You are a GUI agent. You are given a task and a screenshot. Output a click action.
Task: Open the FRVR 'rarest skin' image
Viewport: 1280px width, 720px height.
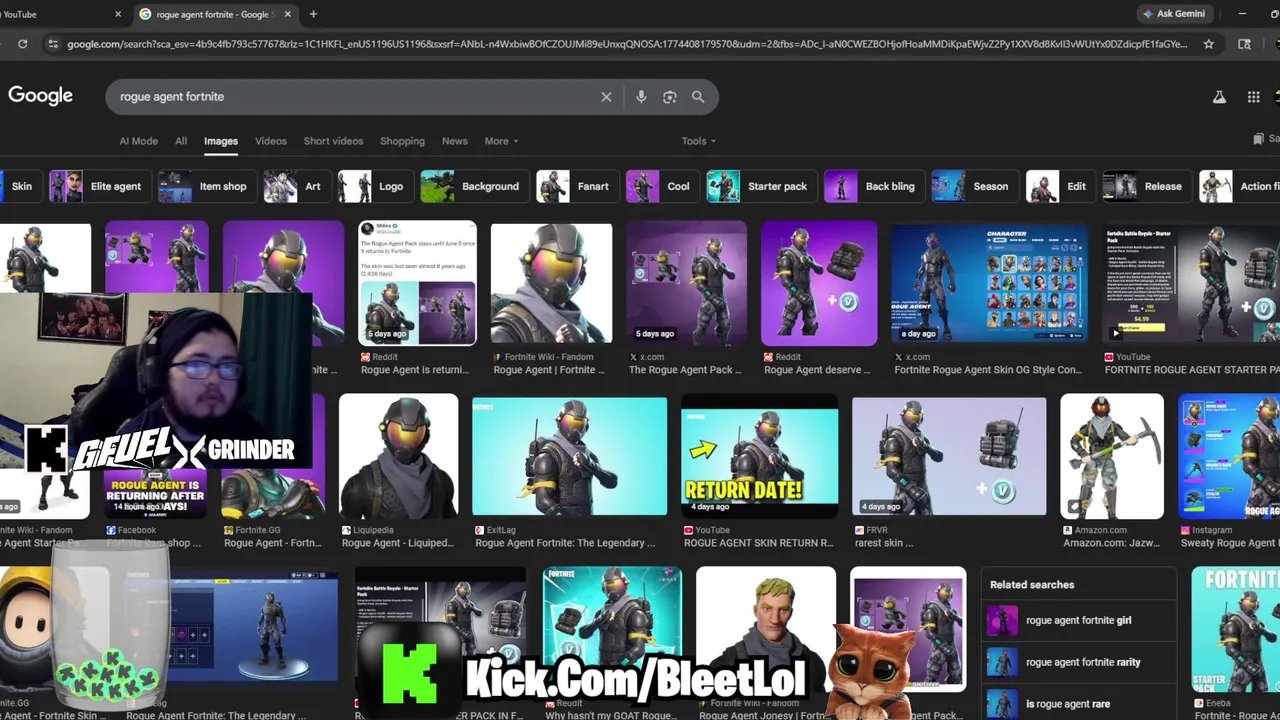(949, 456)
